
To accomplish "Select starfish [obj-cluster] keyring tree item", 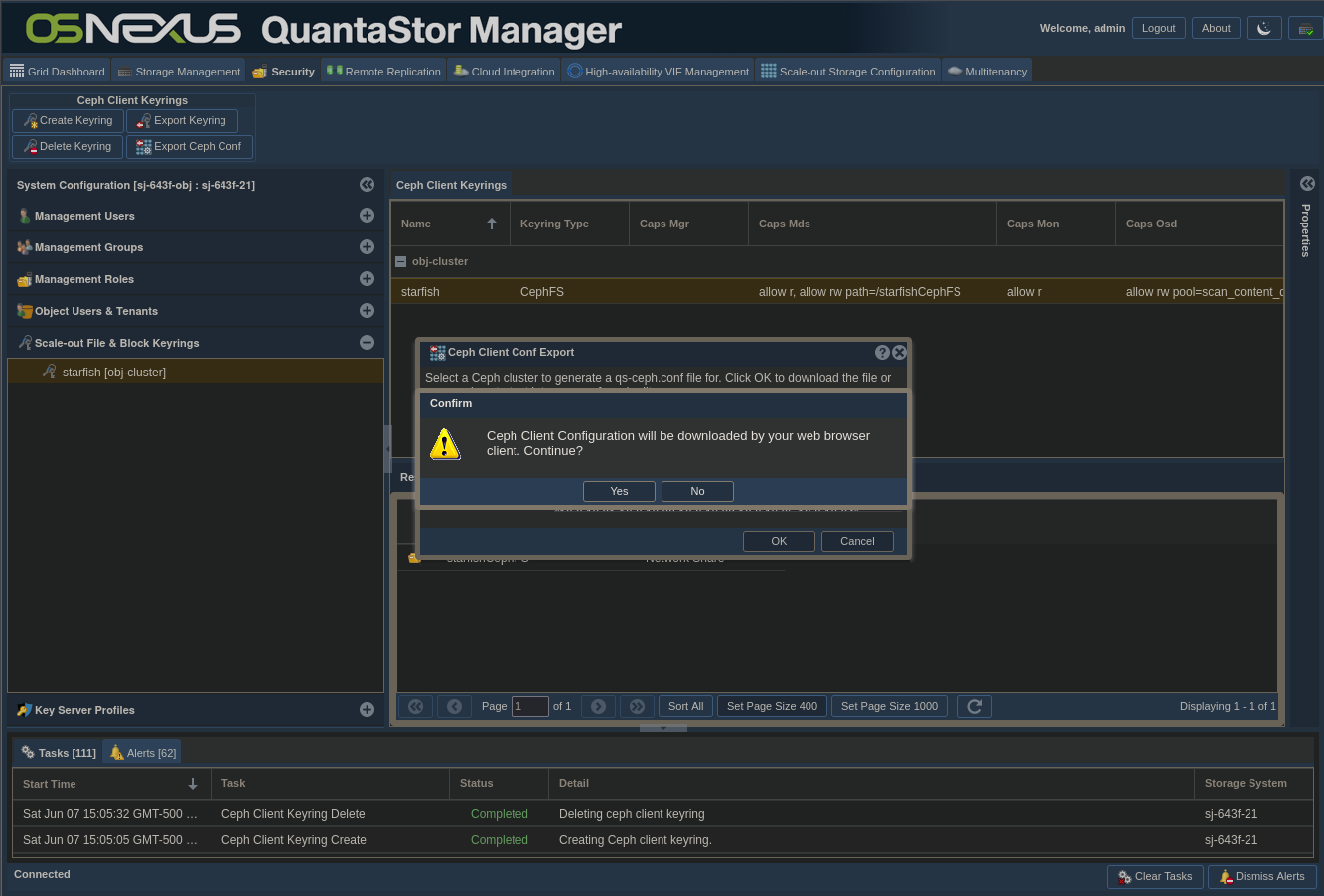I will (x=114, y=373).
